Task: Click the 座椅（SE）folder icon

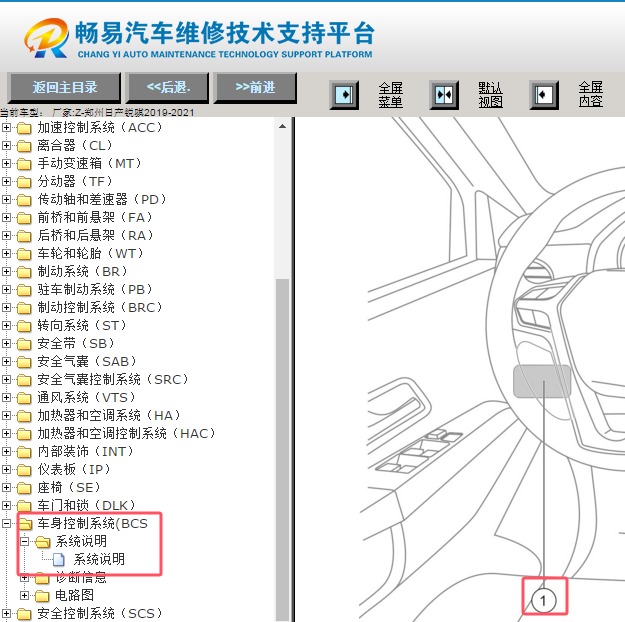Action: [24, 488]
